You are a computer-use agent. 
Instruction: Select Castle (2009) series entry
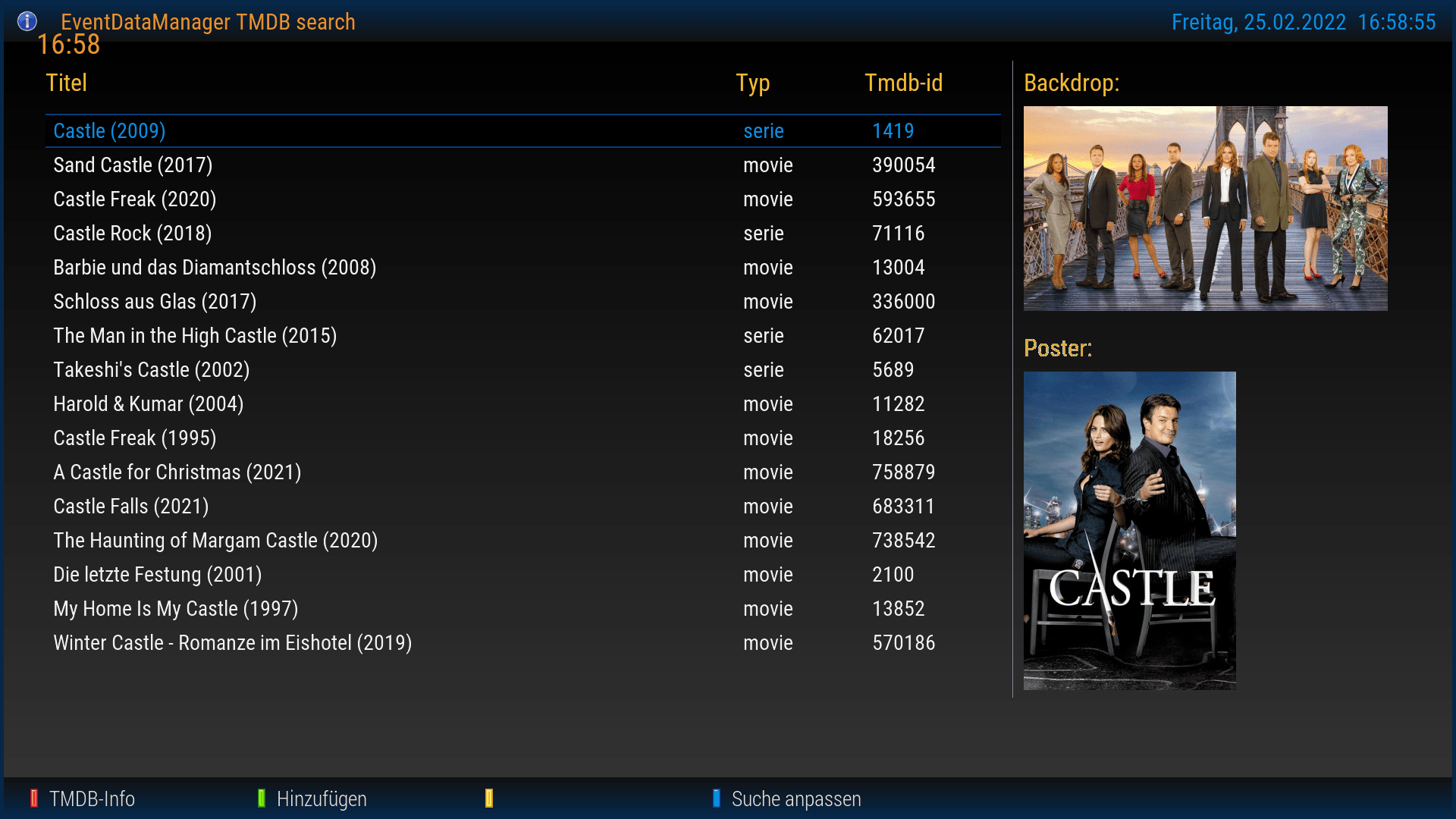pos(109,131)
